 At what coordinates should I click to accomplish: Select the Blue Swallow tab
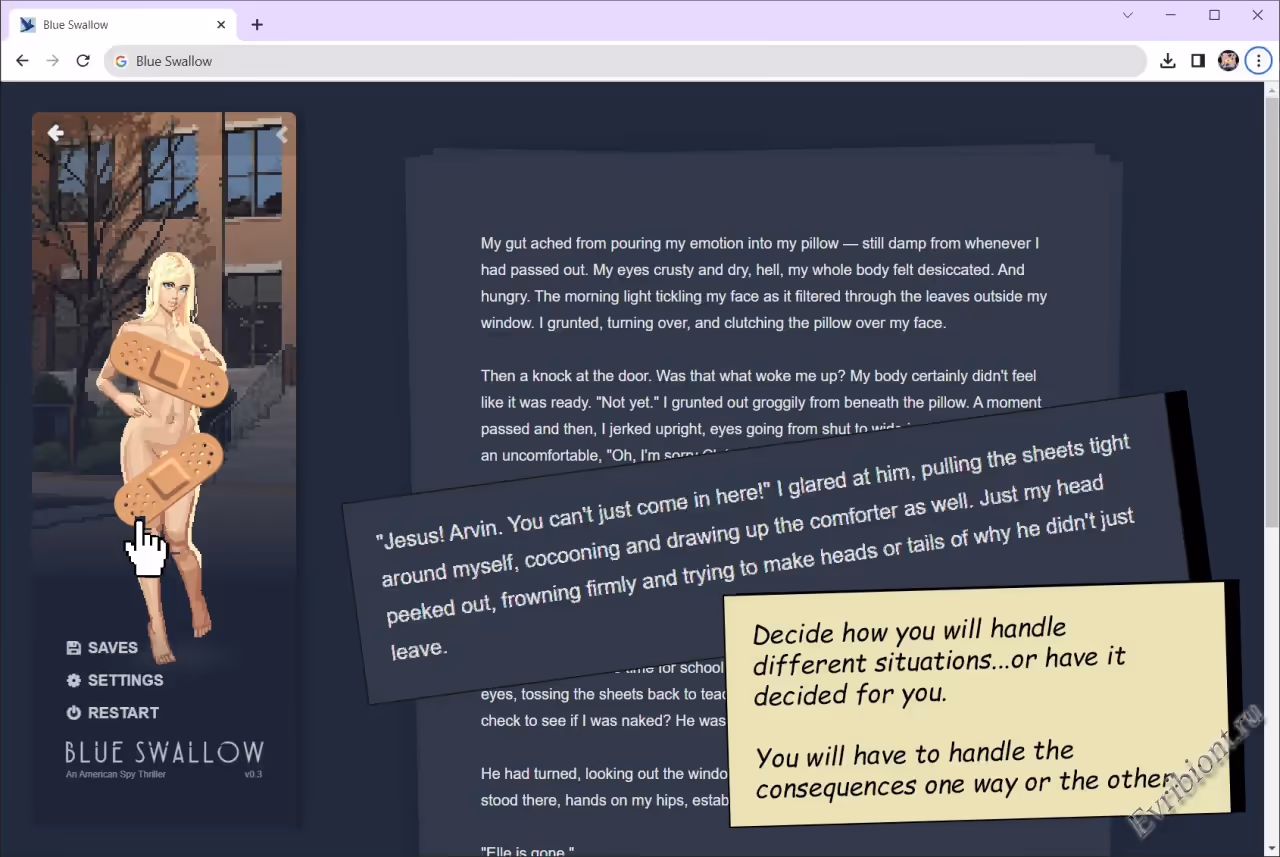click(x=110, y=25)
